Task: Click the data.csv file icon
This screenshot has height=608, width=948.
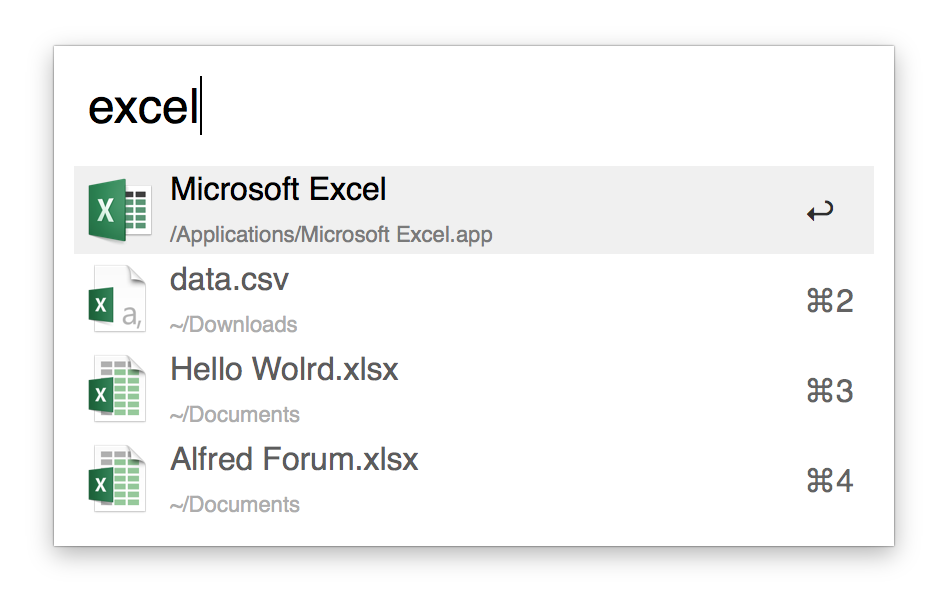Action: 118,299
